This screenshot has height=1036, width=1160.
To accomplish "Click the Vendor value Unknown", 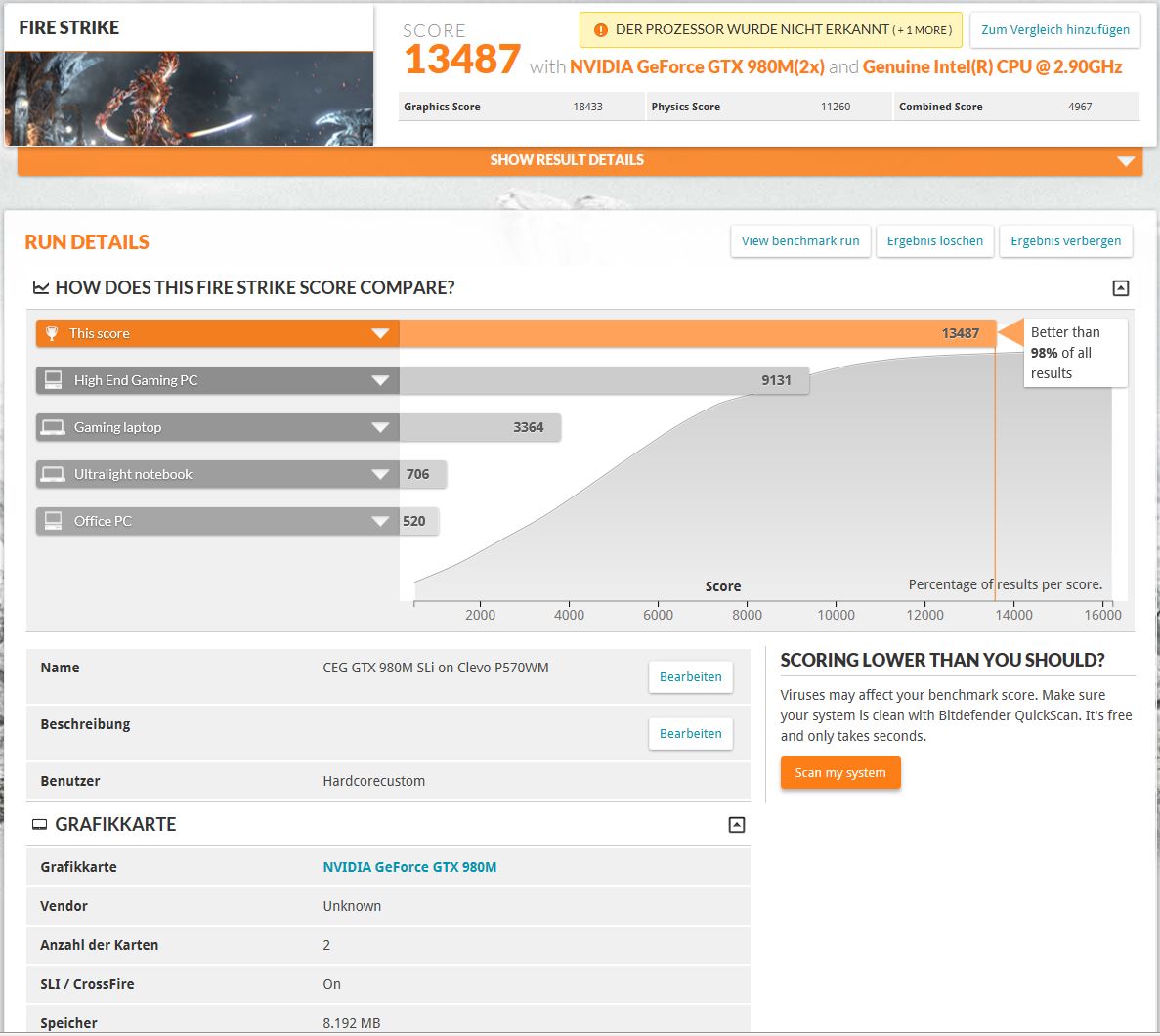I will point(352,907).
